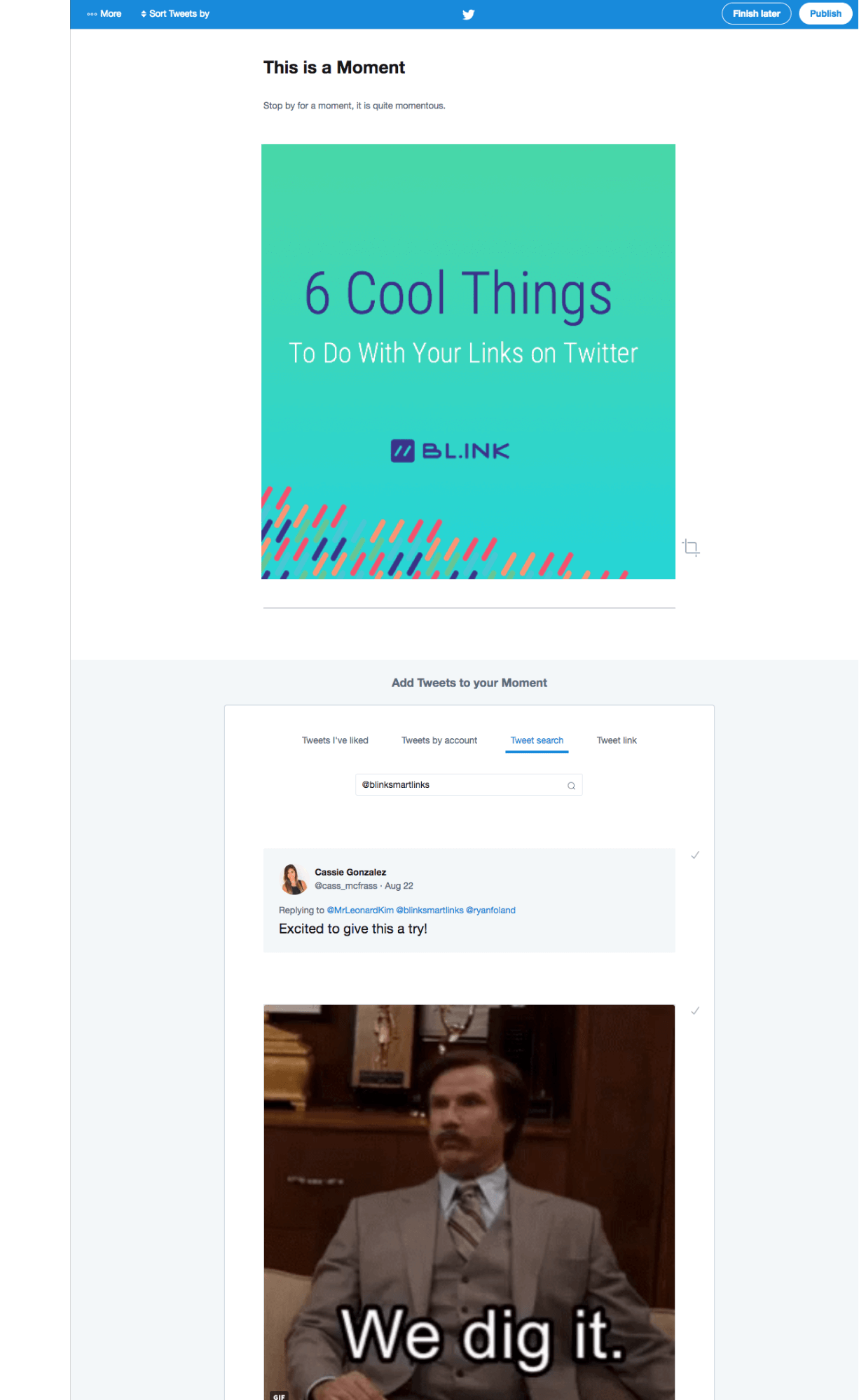The height and width of the screenshot is (1400, 859).
Task: Open @MrLeonardKim mention link
Action: coord(360,910)
